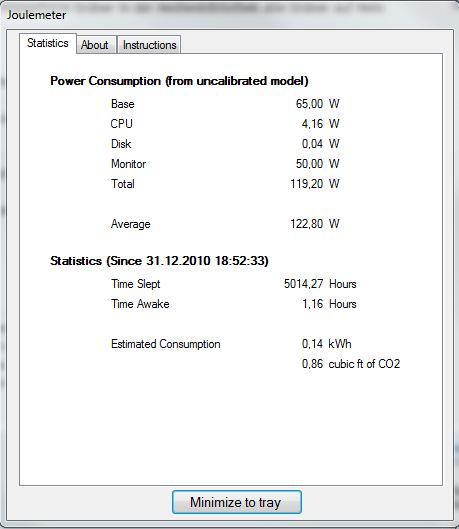Click the Estimated Consumption label

pyautogui.click(x=166, y=344)
